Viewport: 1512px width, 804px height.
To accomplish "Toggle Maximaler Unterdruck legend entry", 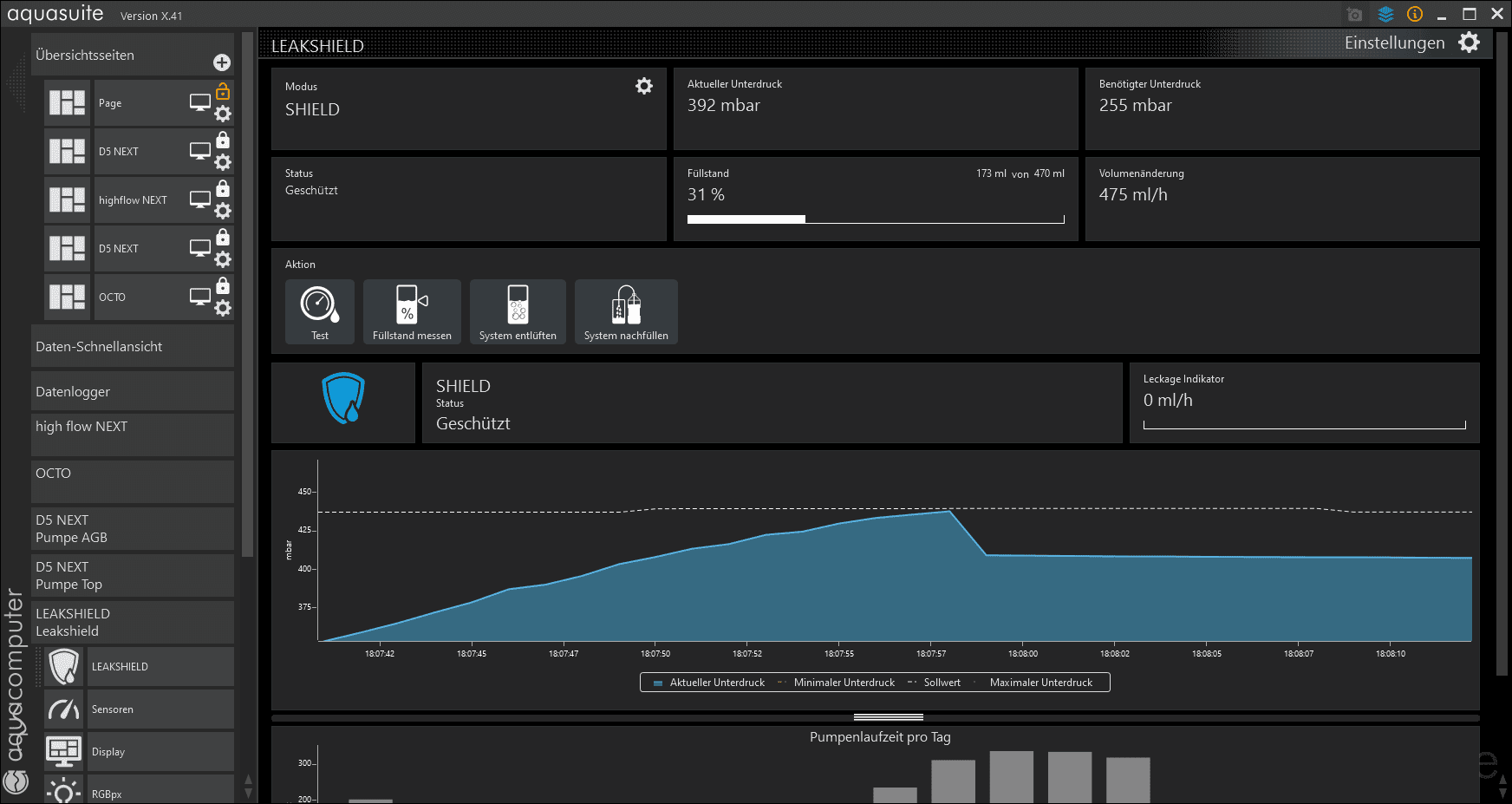I will (1035, 683).
